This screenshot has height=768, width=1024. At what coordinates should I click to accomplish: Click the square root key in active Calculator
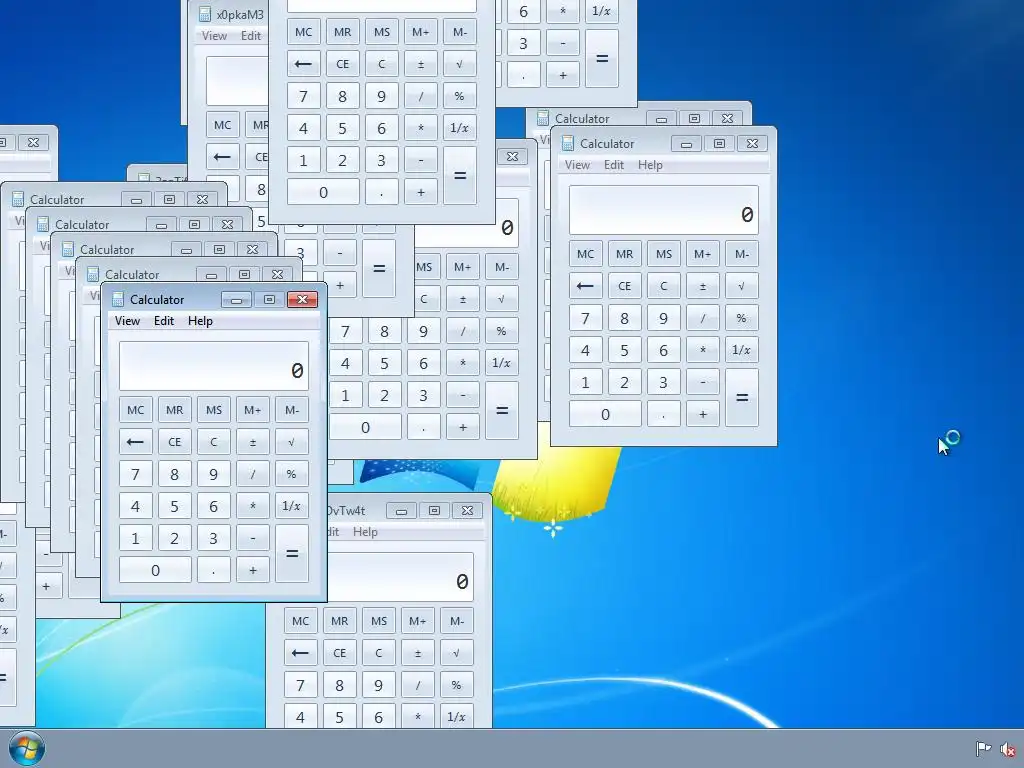tap(291, 442)
